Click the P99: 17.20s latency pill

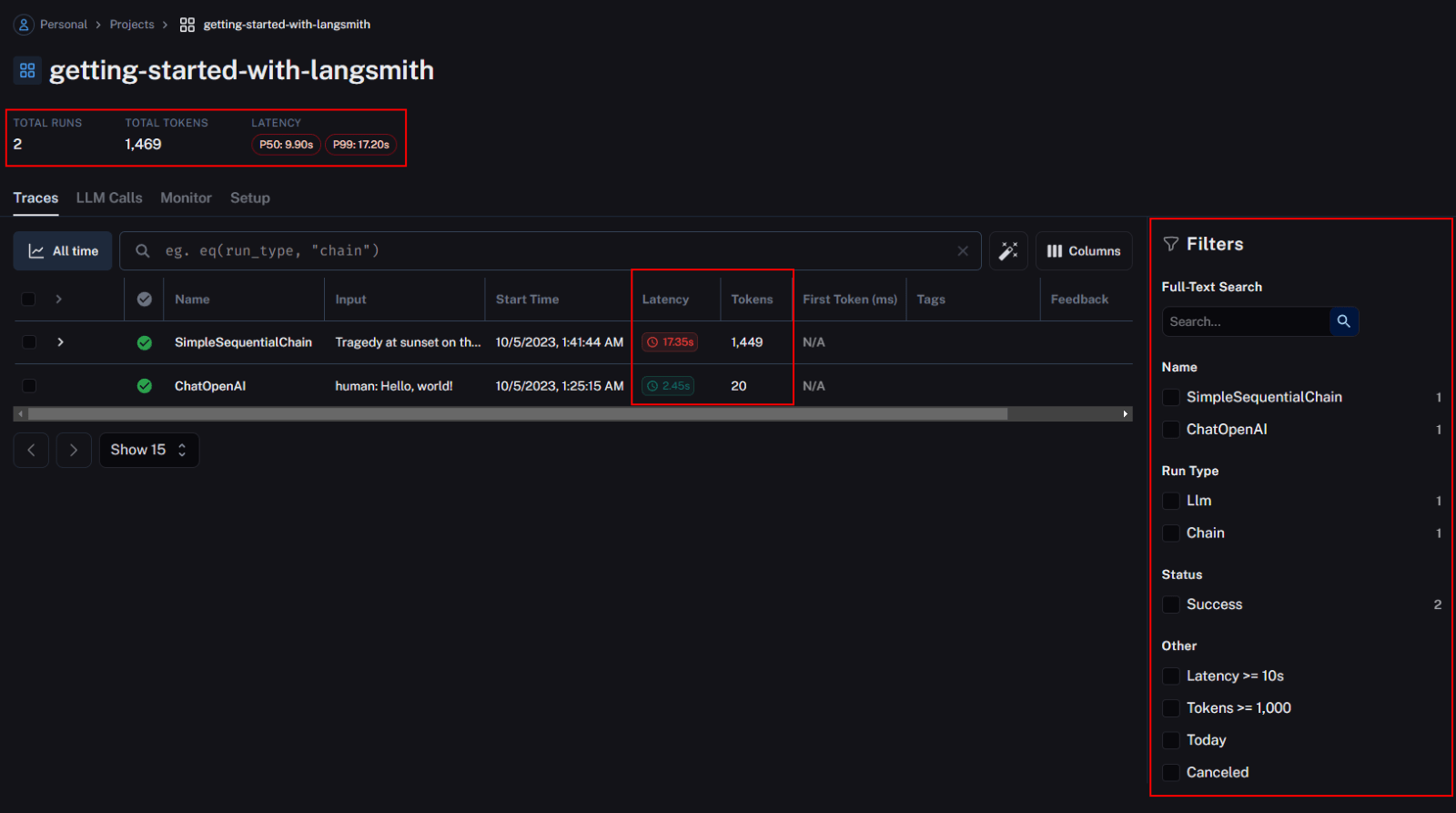(x=361, y=145)
